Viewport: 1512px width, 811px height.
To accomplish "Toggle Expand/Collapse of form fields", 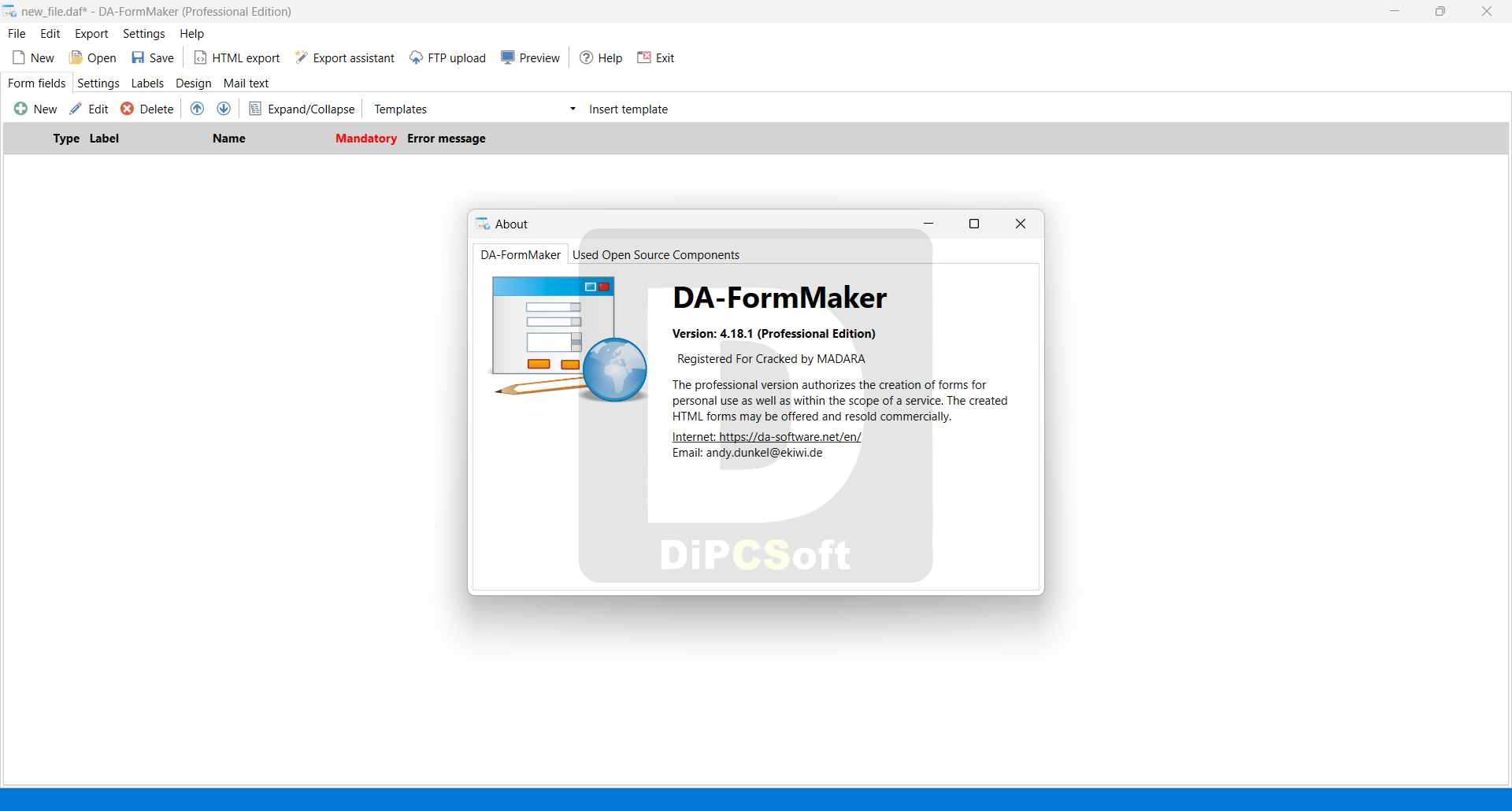I will (302, 109).
